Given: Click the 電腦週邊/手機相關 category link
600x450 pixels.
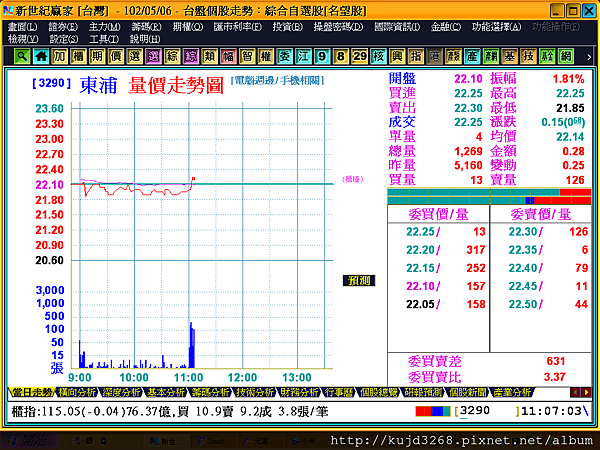Looking at the screenshot, I should [278, 80].
